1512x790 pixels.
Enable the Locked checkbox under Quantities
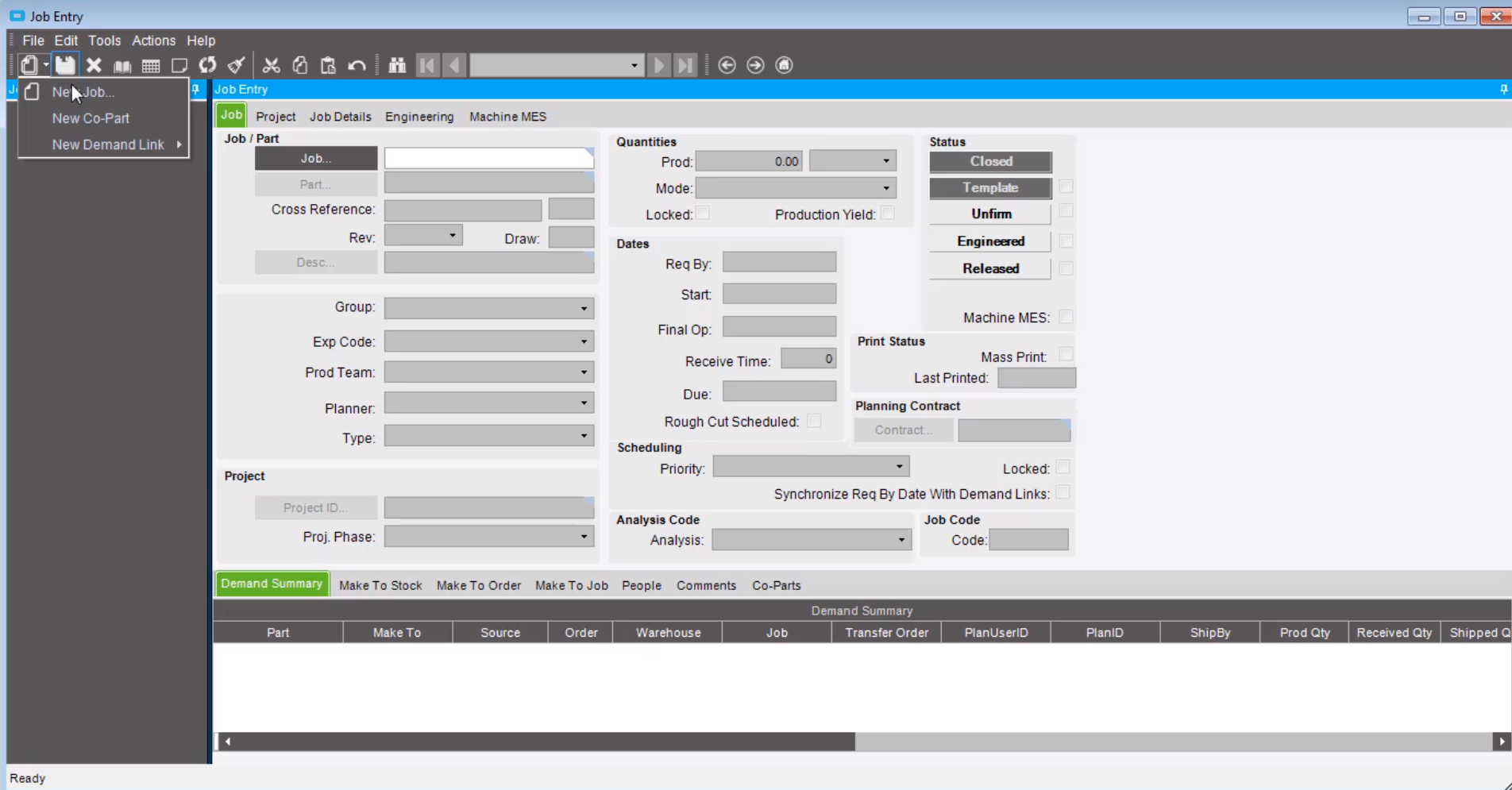point(703,214)
